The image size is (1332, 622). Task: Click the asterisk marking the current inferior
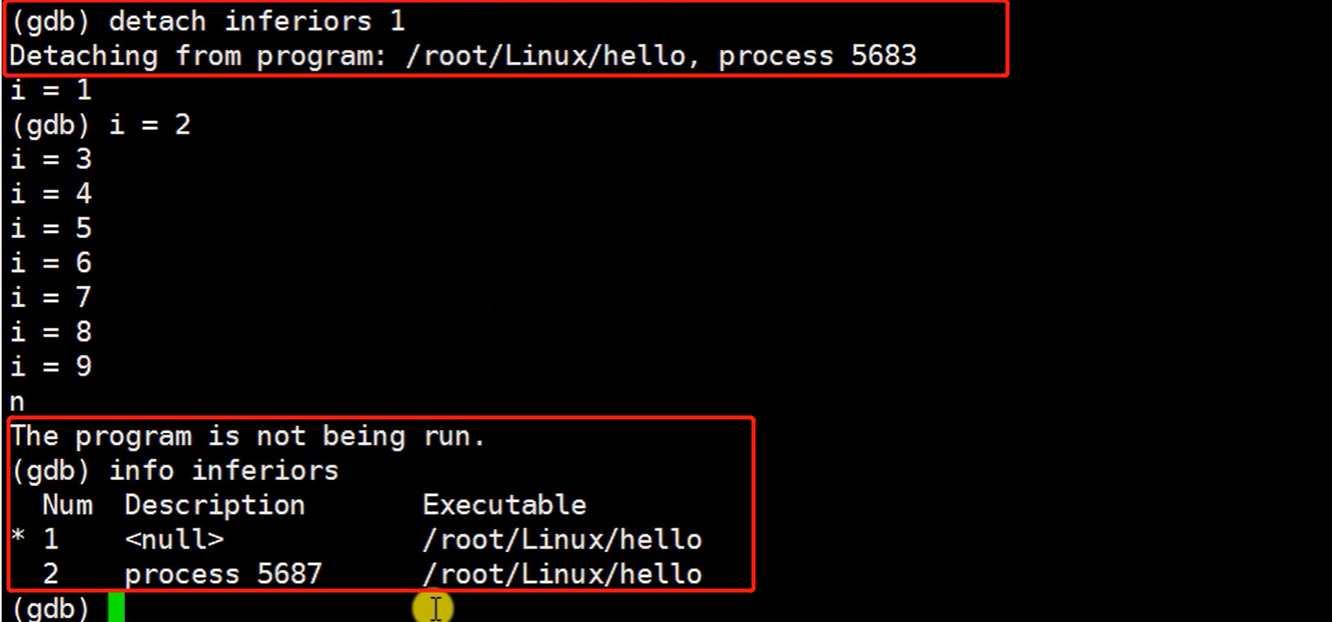18,540
